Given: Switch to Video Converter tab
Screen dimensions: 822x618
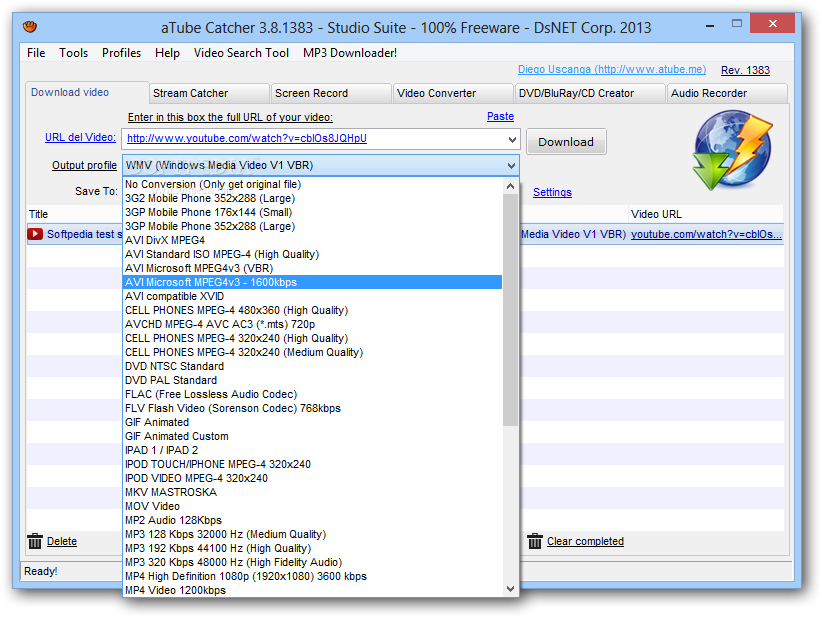Looking at the screenshot, I should click(453, 93).
